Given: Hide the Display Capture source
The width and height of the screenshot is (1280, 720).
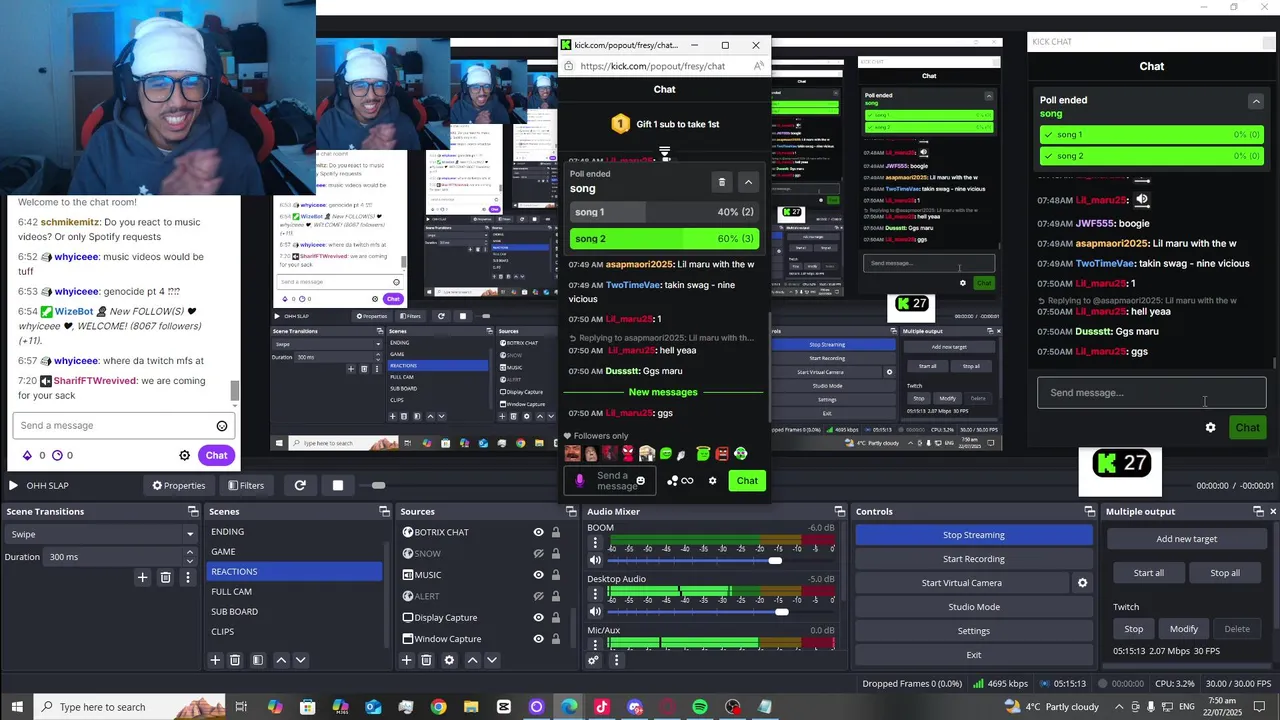Looking at the screenshot, I should pos(538,617).
